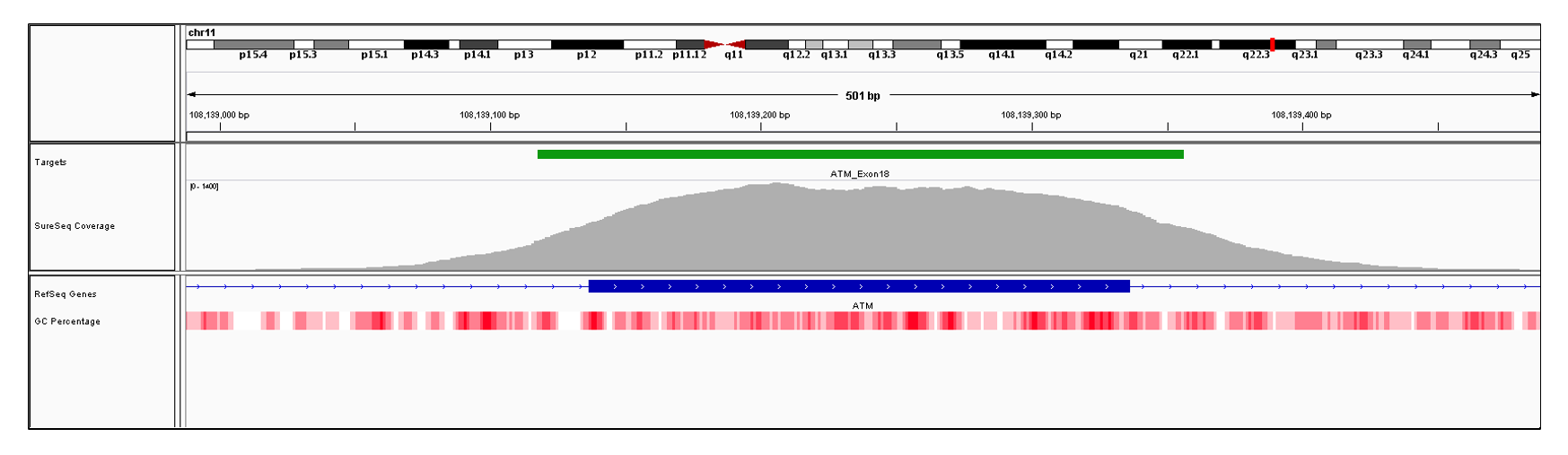Click the blue ATM exon block
The width and height of the screenshot is (1568, 455).
[859, 286]
